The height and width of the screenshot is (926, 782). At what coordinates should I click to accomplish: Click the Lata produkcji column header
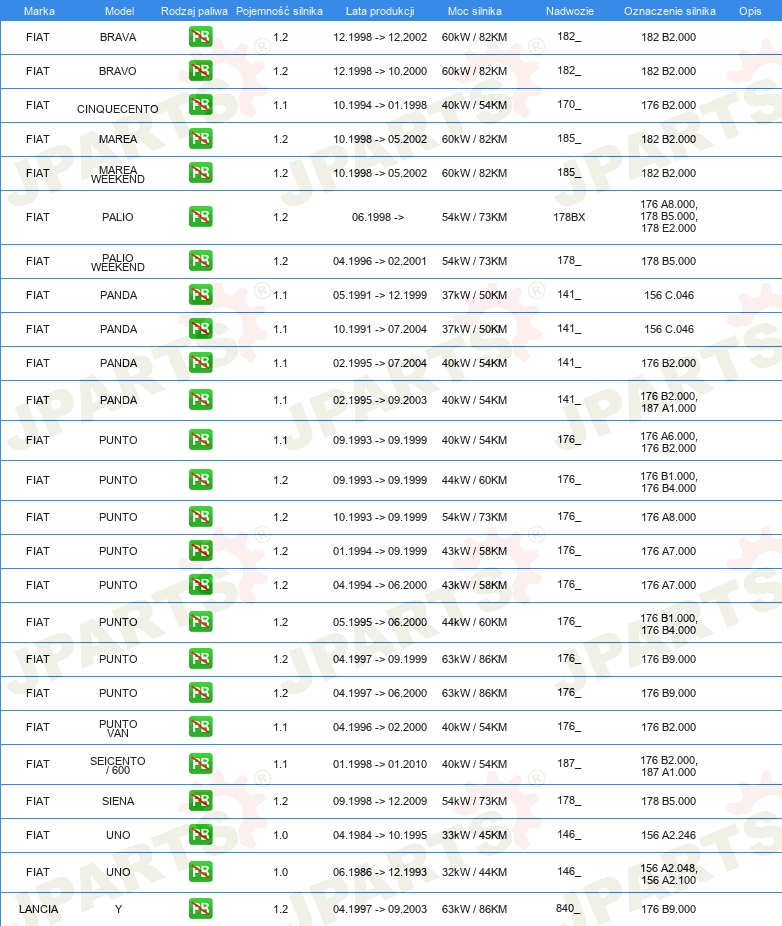pos(380,11)
